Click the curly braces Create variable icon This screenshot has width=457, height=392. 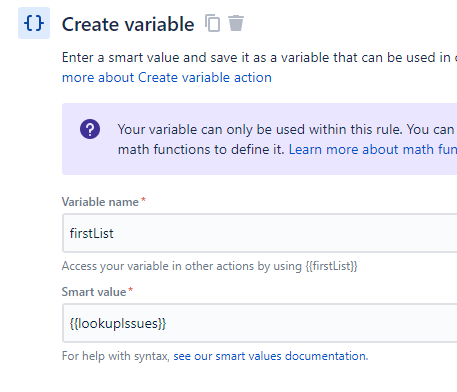pyautogui.click(x=34, y=23)
